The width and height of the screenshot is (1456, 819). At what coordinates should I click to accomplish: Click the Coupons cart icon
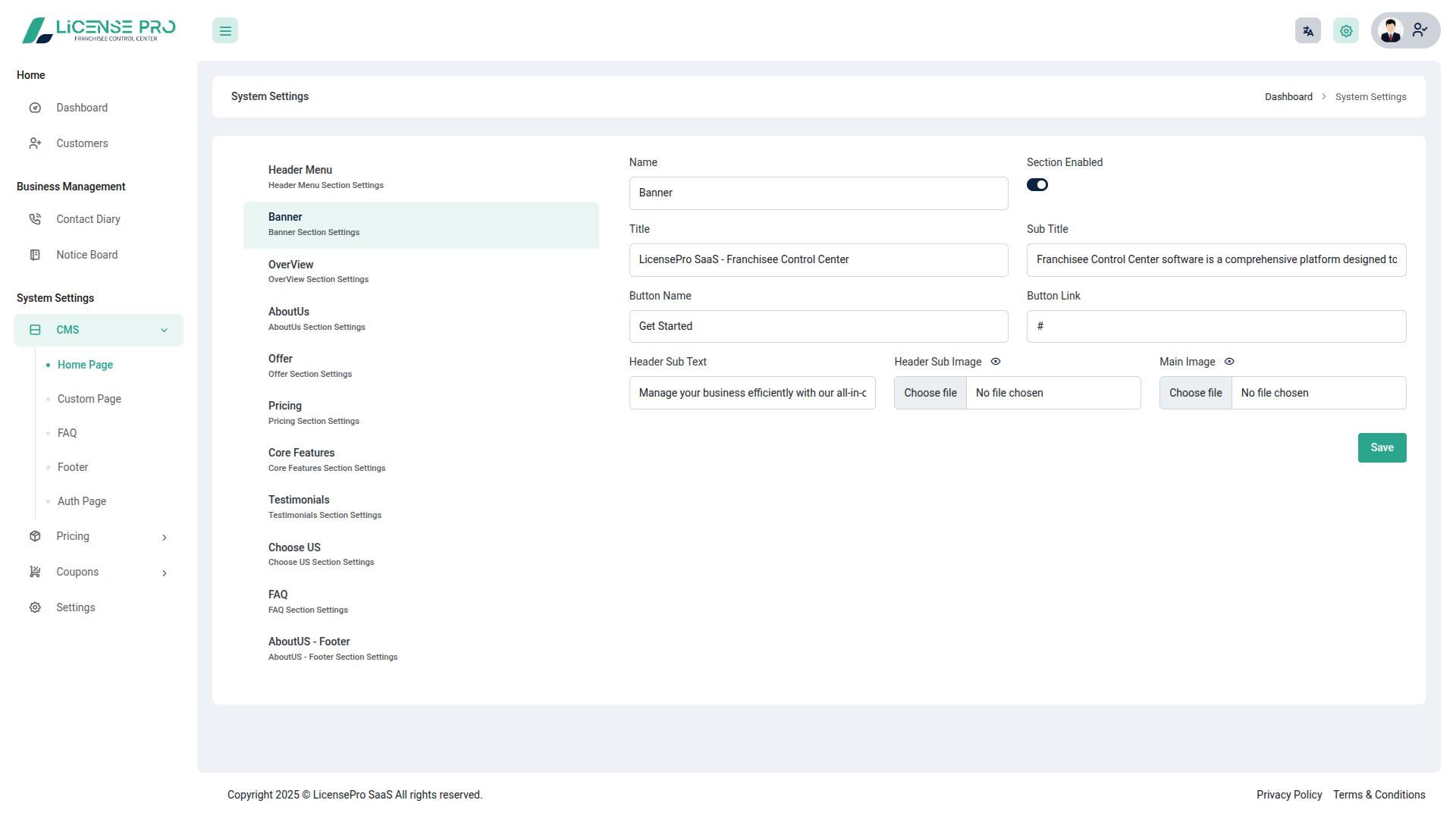[x=35, y=572]
